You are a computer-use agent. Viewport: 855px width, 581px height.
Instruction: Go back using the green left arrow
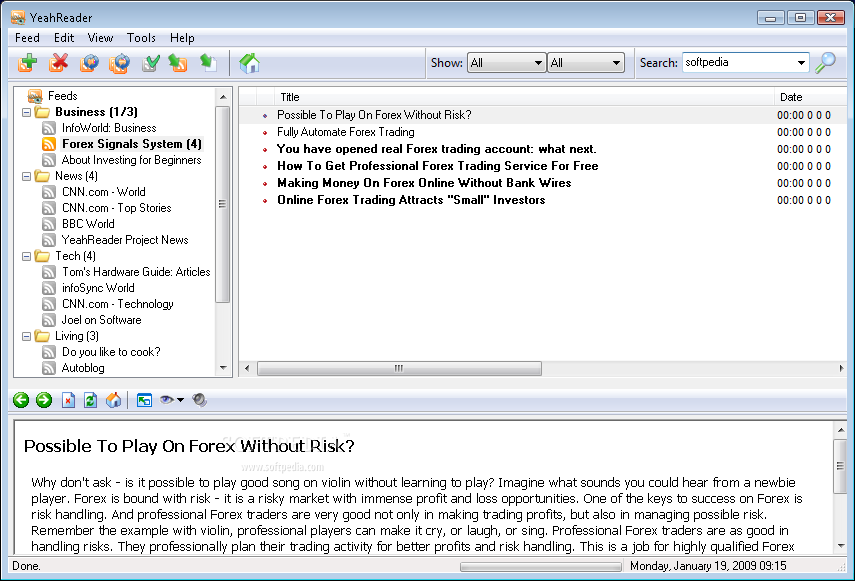coord(21,400)
